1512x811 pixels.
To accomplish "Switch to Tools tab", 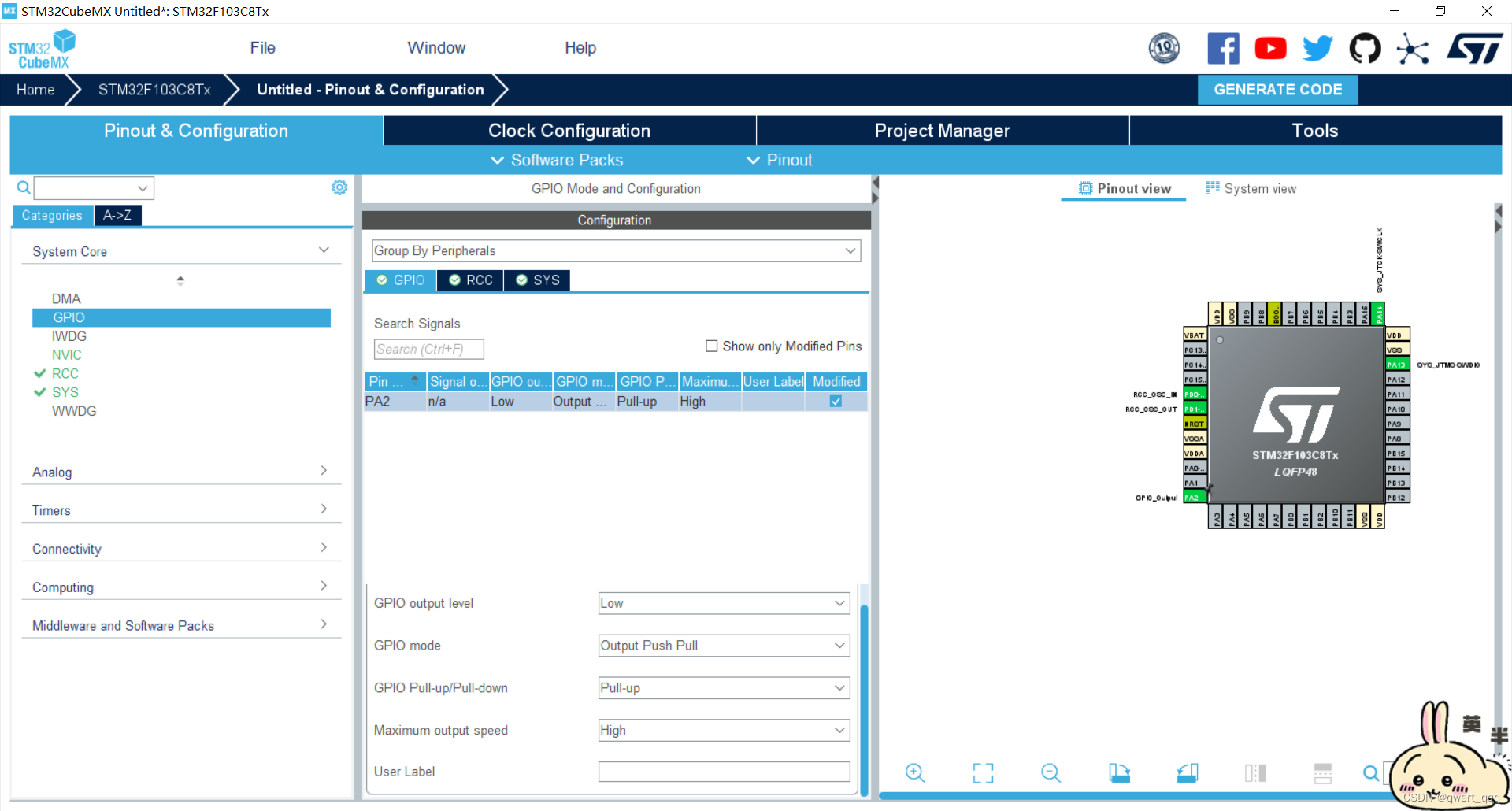I will (1315, 131).
